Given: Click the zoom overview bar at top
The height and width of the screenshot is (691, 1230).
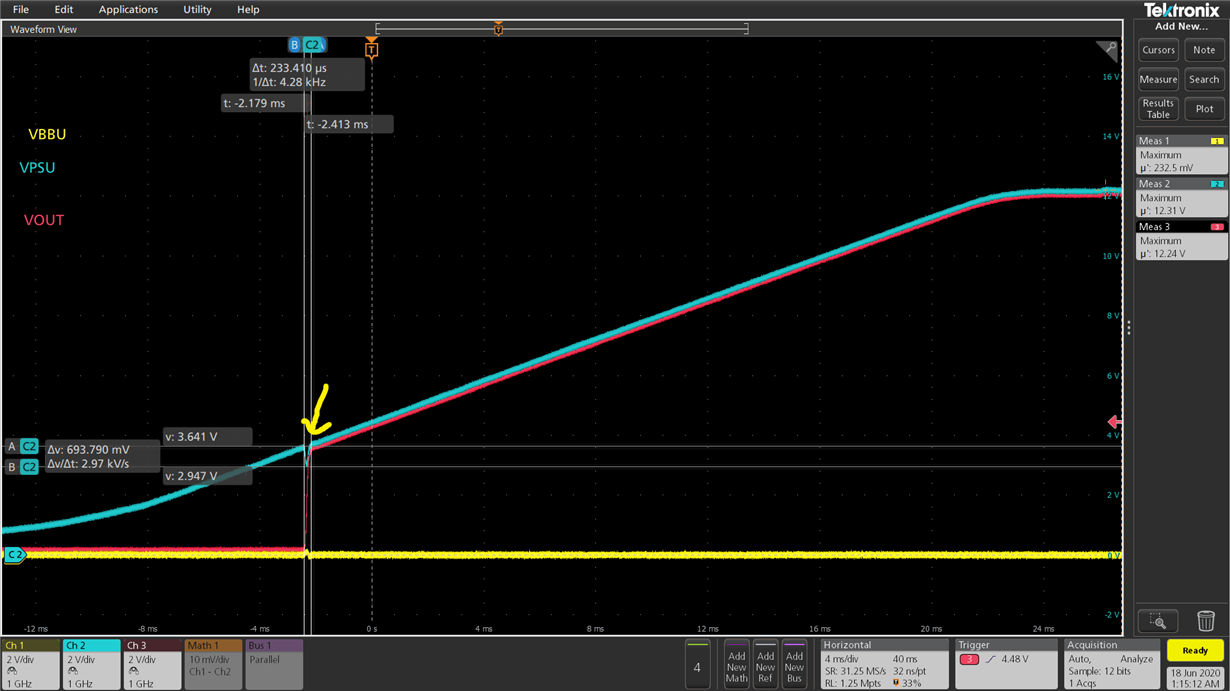Looking at the screenshot, I should [562, 29].
